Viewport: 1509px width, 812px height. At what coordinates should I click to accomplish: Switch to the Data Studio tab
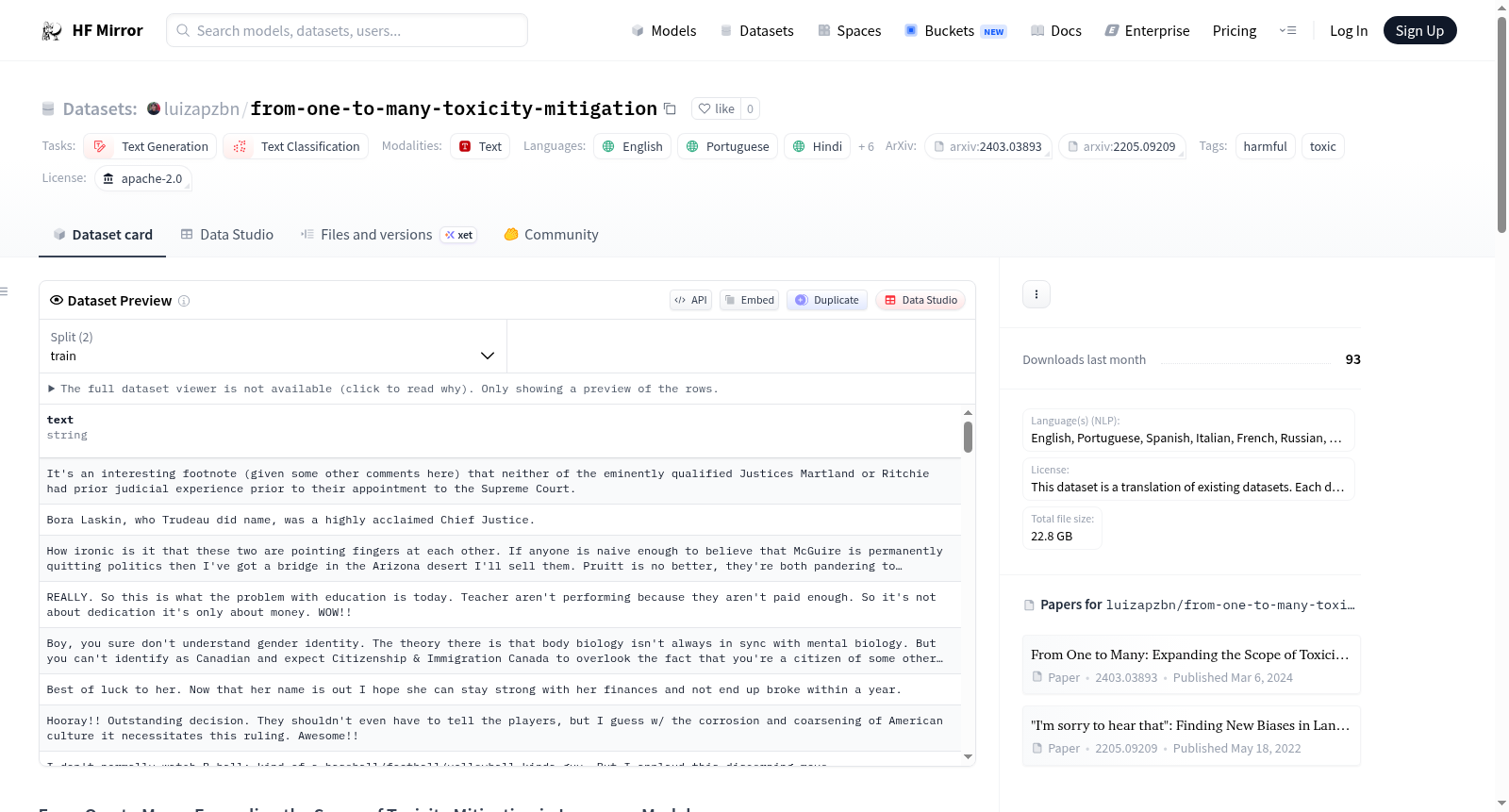(x=227, y=235)
